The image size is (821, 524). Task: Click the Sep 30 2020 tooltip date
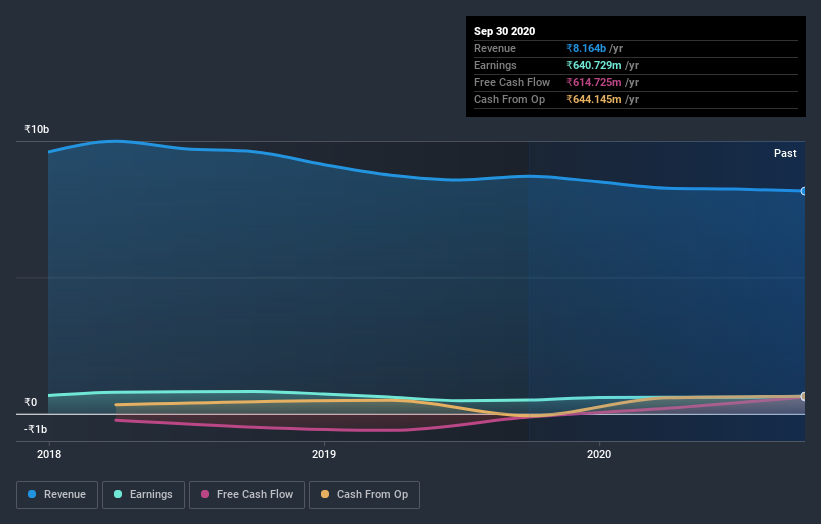tap(504, 31)
